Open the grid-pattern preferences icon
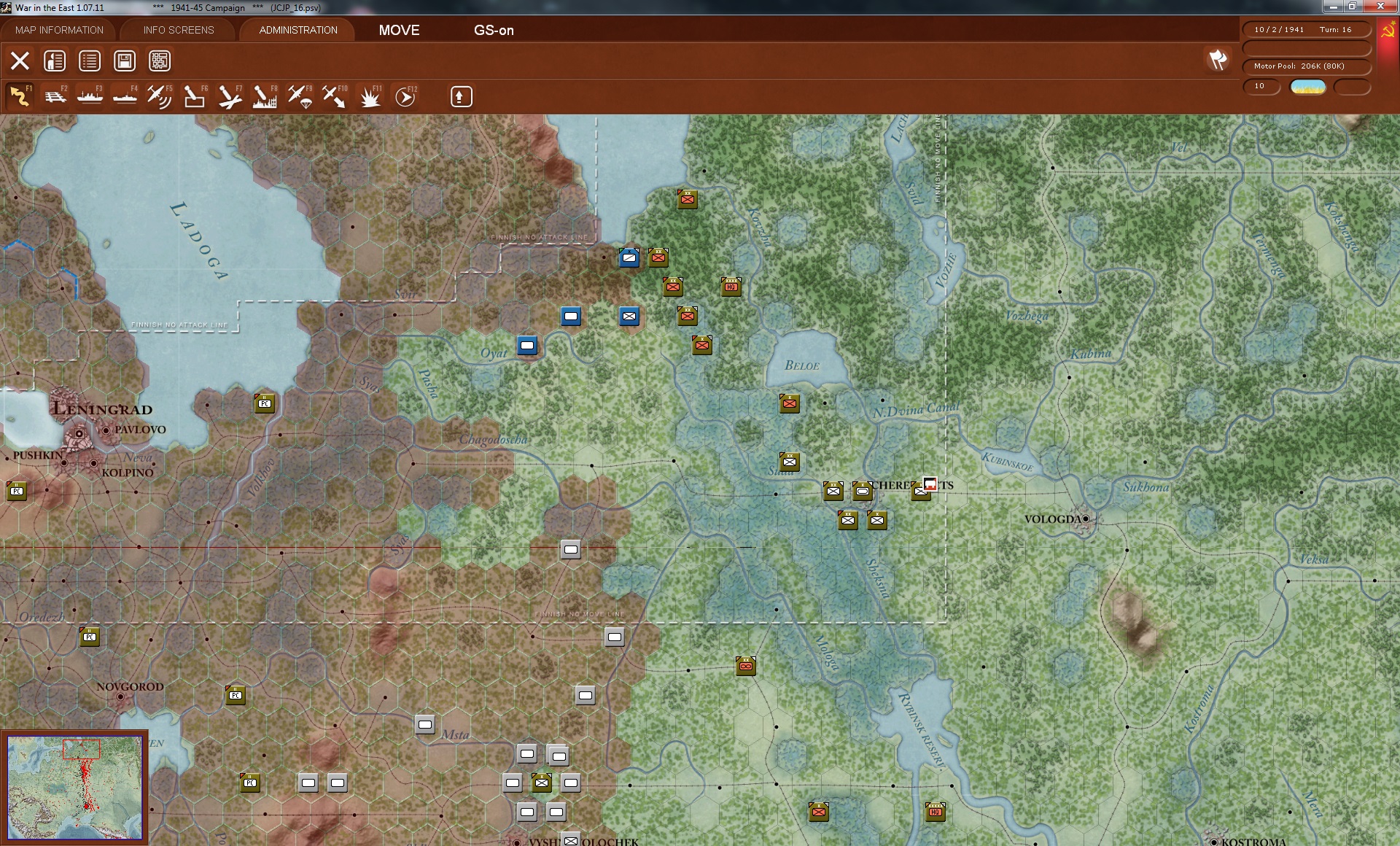Viewport: 1400px width, 846px height. pos(160,61)
